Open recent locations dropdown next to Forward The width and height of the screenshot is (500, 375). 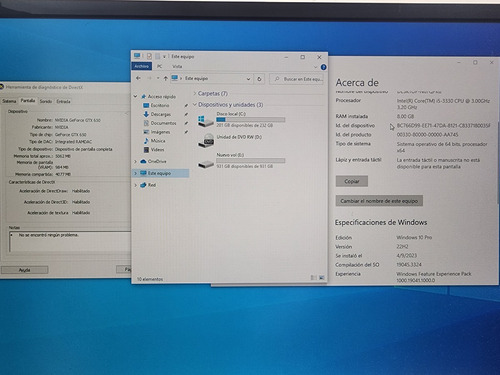point(158,79)
